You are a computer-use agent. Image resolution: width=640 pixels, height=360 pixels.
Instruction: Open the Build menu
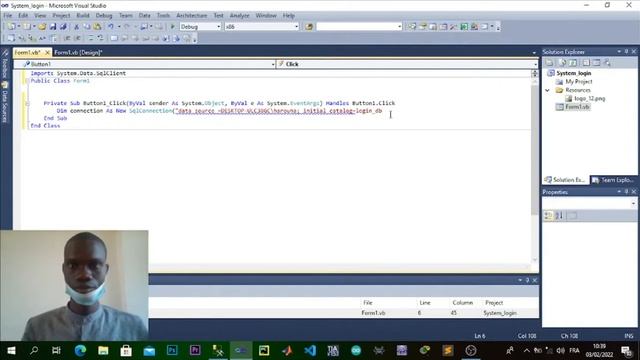82,16
